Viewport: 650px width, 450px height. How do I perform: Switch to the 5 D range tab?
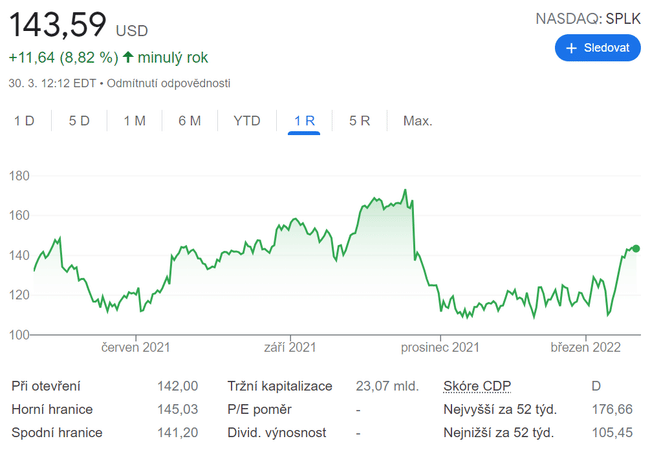tap(79, 121)
